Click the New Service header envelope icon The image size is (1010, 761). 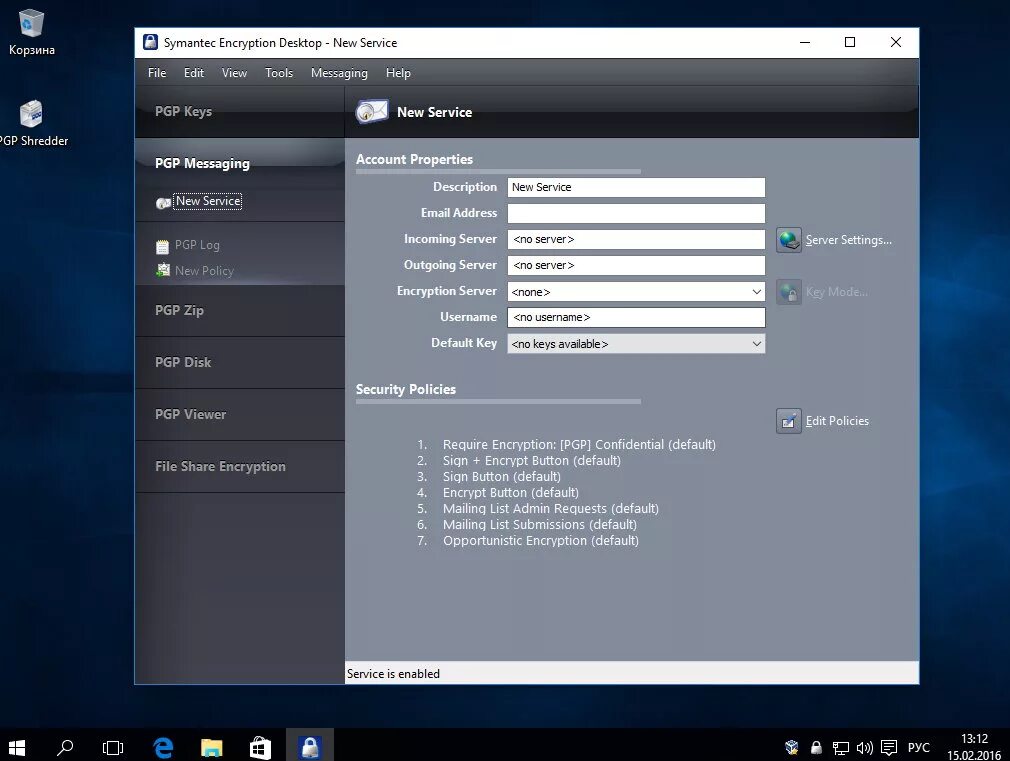point(372,111)
